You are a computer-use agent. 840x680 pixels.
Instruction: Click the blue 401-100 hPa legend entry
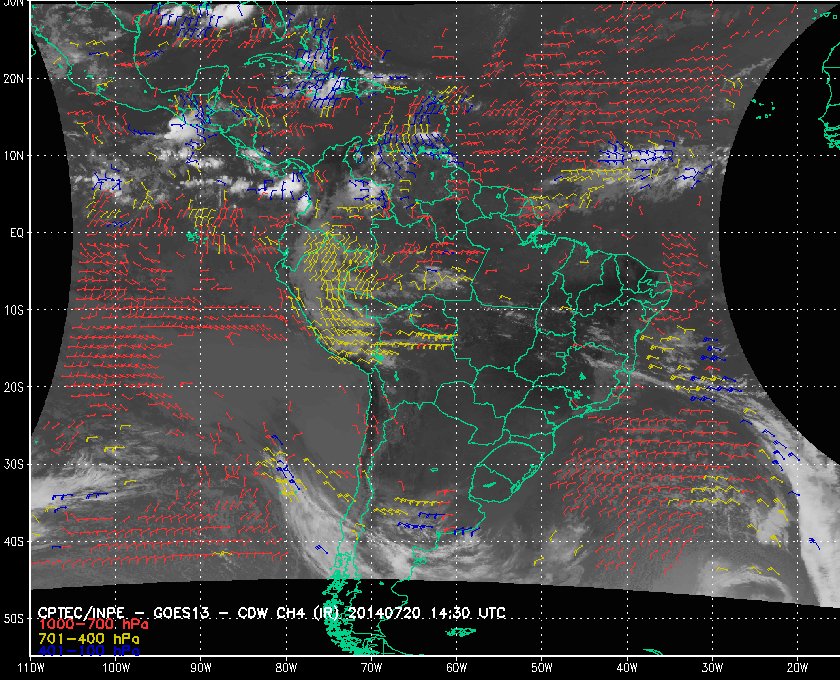(88, 651)
